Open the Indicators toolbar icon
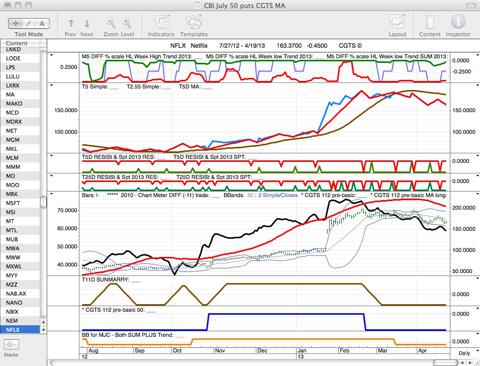This screenshot has height=366, width=480. 161,22
